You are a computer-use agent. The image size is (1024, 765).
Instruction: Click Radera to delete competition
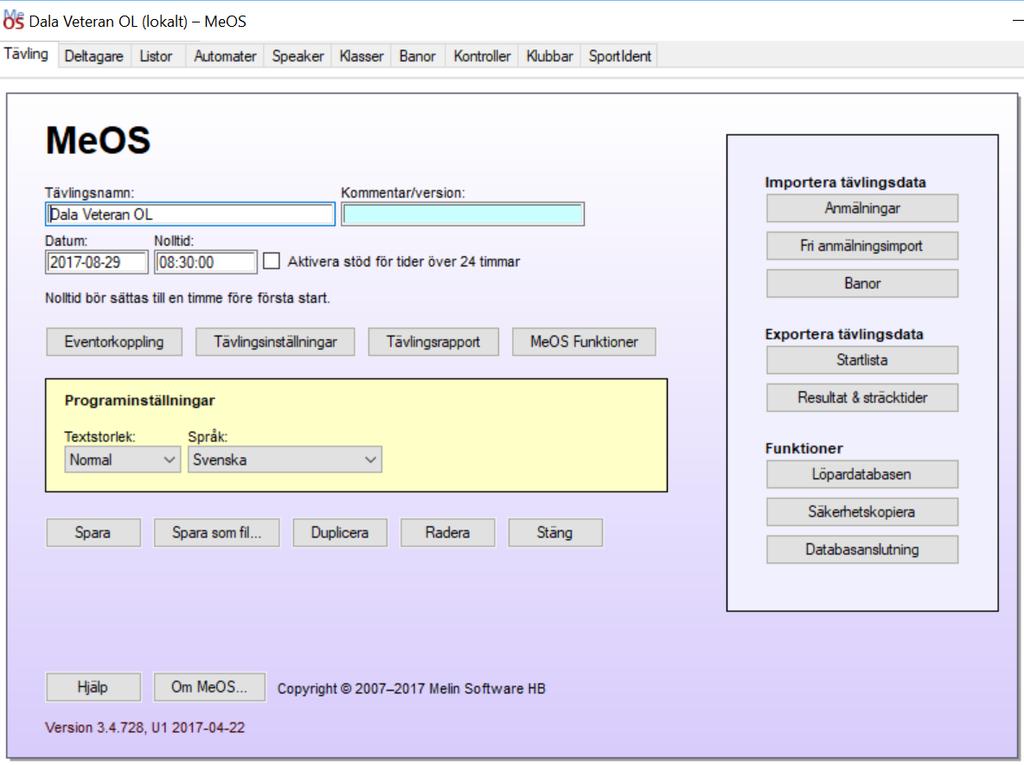pos(447,532)
